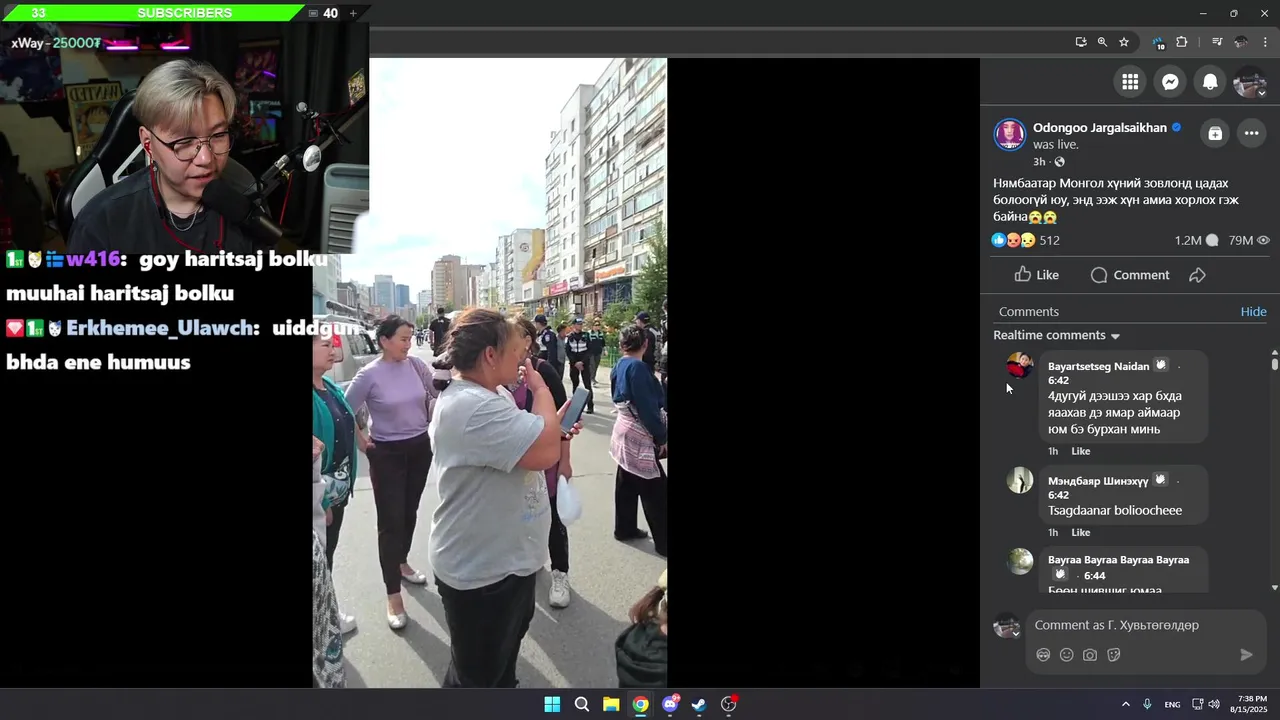Hide the comments panel
Image resolution: width=1280 pixels, height=720 pixels.
[x=1253, y=312]
